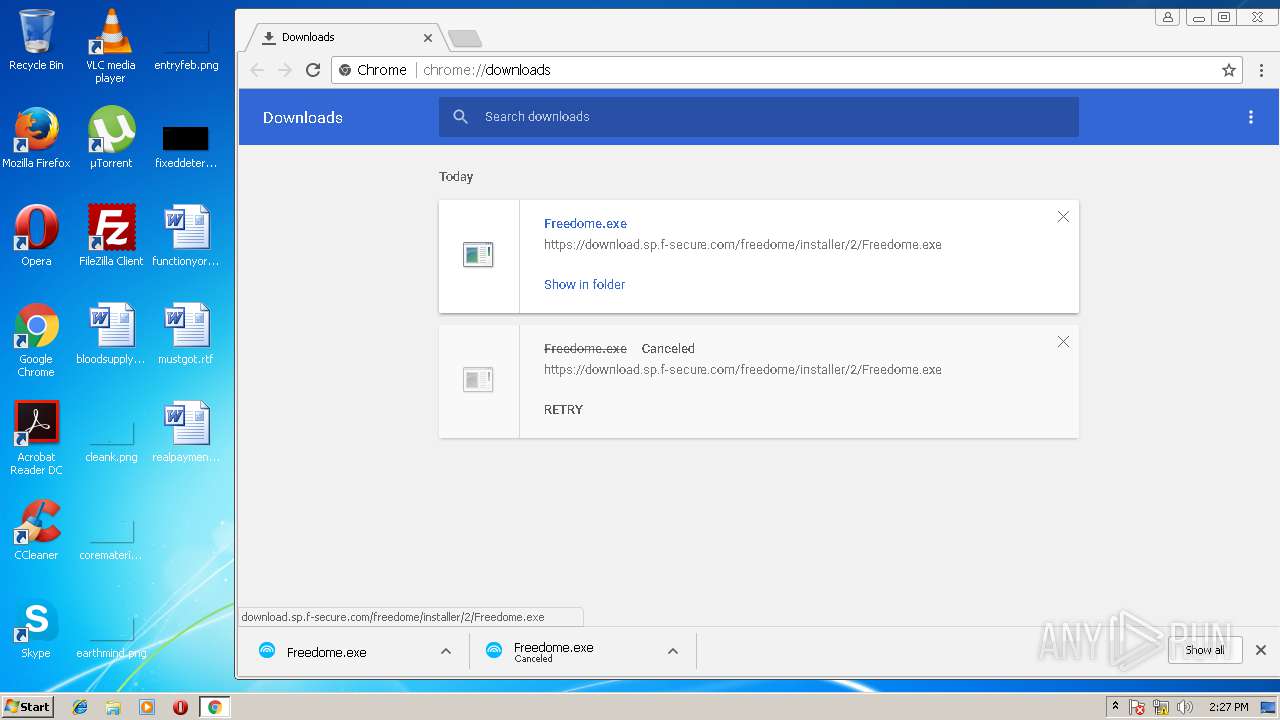1280x720 pixels.
Task: Reload the Chrome page
Action: click(313, 70)
